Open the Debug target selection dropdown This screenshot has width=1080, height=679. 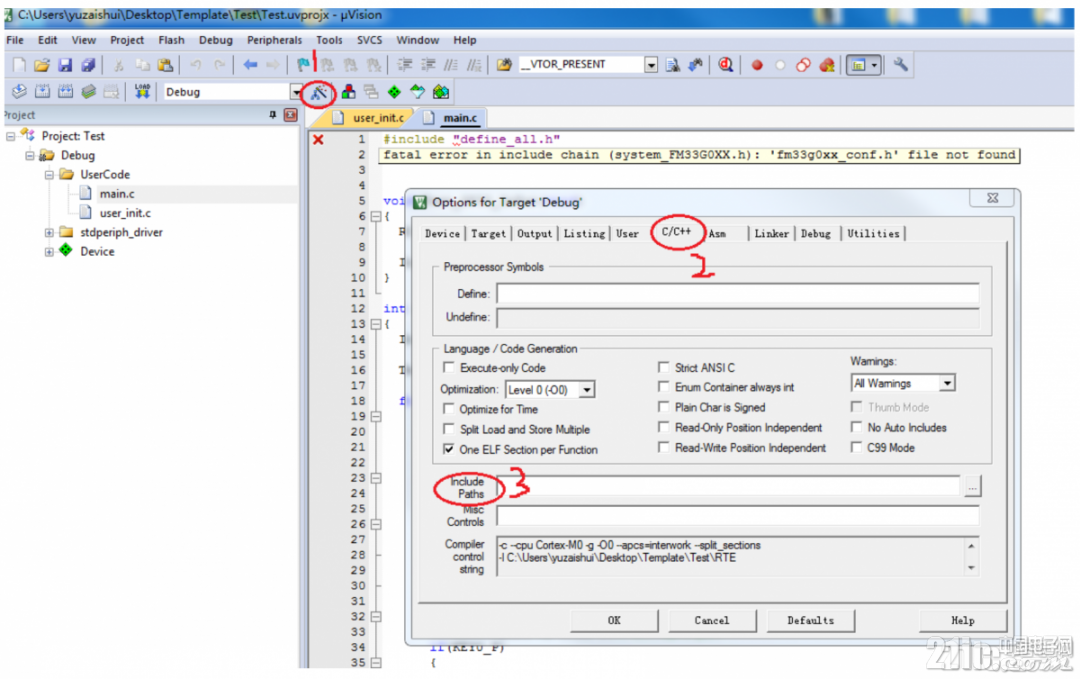pyautogui.click(x=296, y=92)
